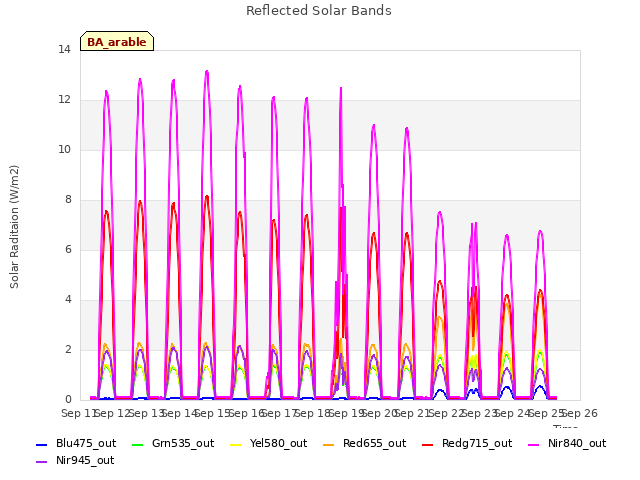Click the blue Blu475_out legend swatch
This screenshot has height=480, width=640.
[x=42, y=444]
